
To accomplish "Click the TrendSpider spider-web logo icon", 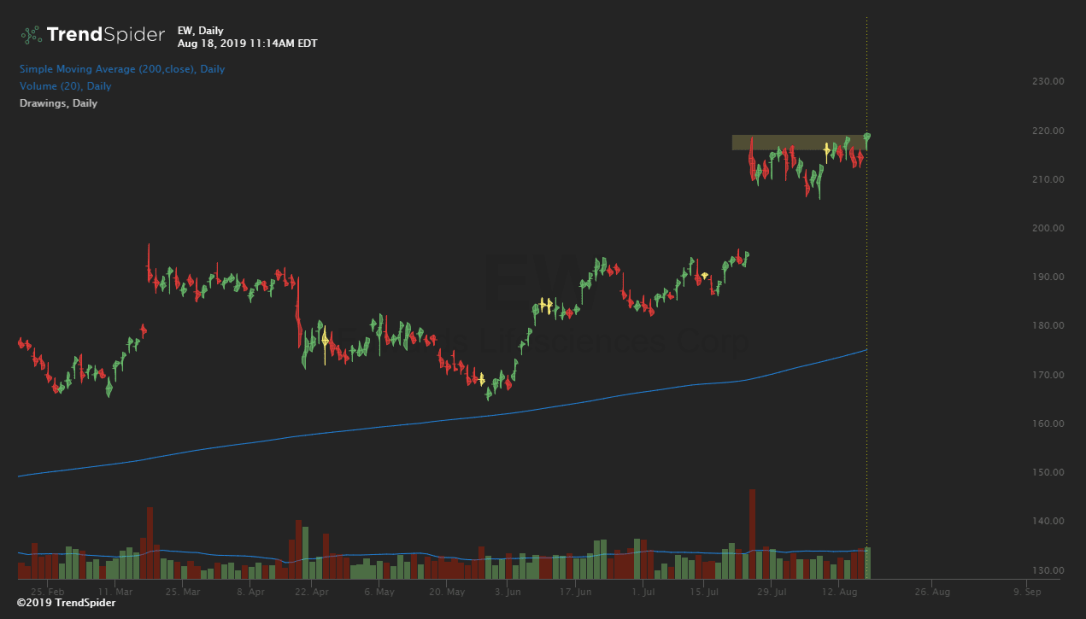I will coord(32,36).
